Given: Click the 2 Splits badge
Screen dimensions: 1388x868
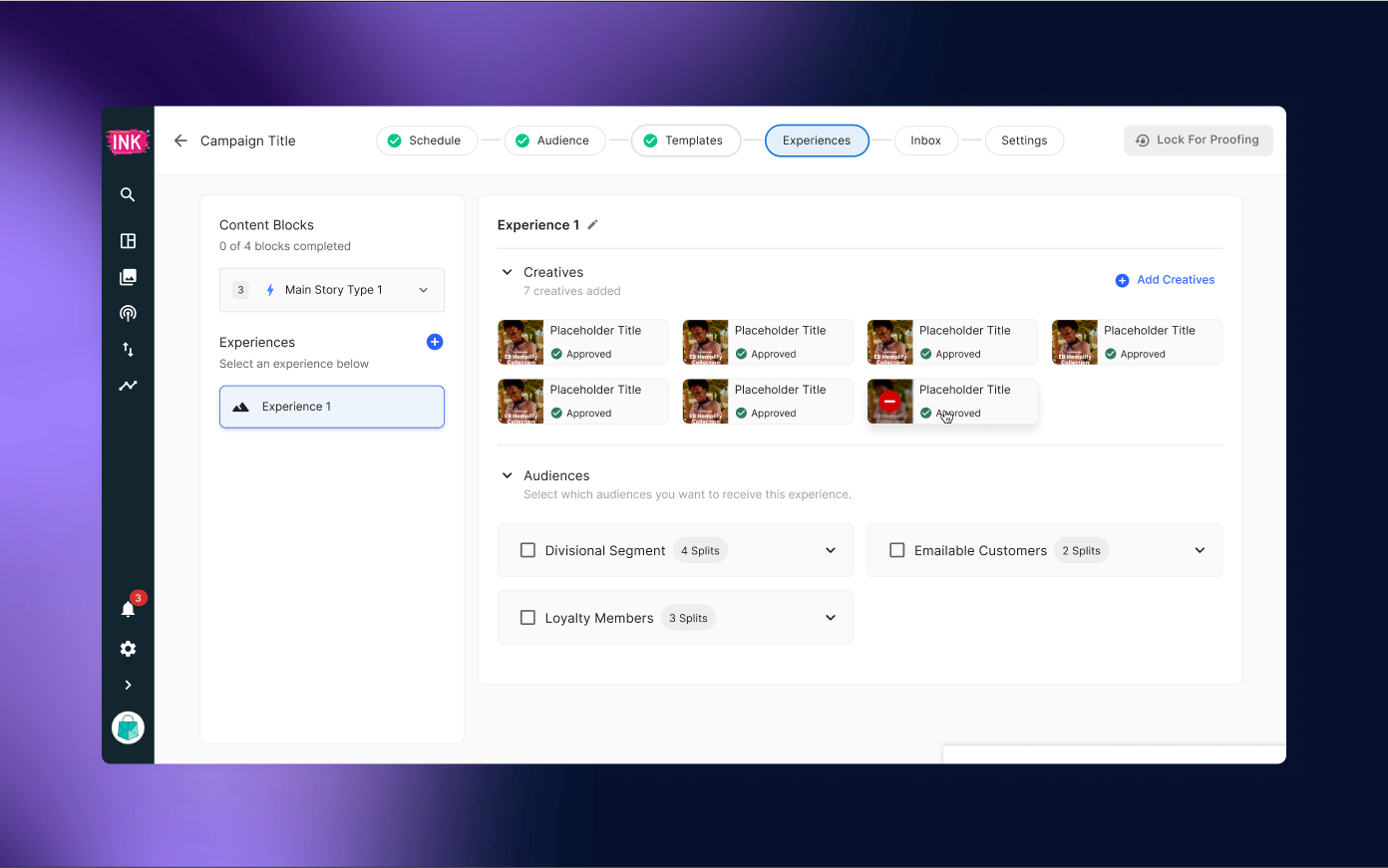Looking at the screenshot, I should pyautogui.click(x=1081, y=550).
